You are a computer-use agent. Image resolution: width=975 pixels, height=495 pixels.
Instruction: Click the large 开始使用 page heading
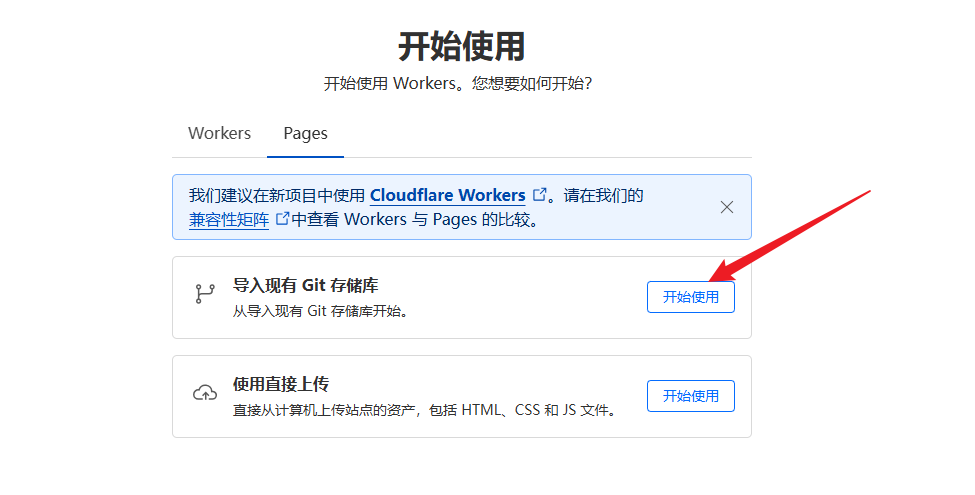click(461, 46)
